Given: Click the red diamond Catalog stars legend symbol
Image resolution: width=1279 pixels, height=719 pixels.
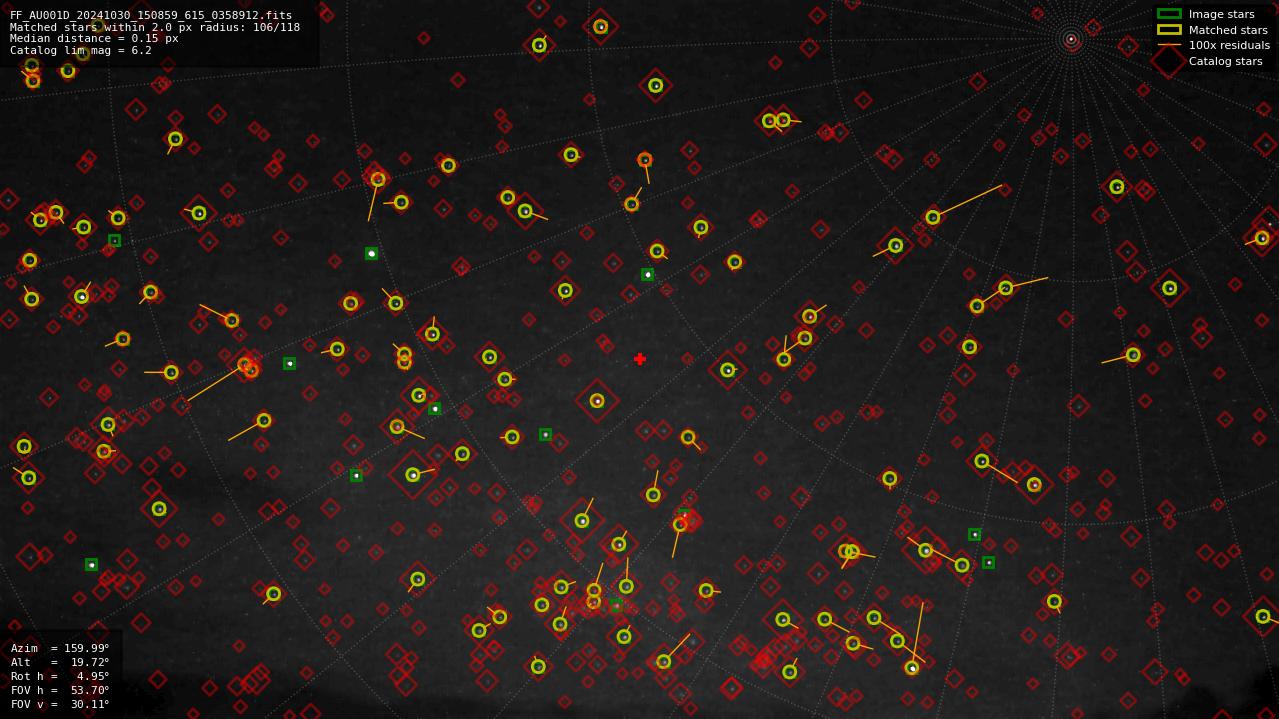Looking at the screenshot, I should coord(1169,61).
